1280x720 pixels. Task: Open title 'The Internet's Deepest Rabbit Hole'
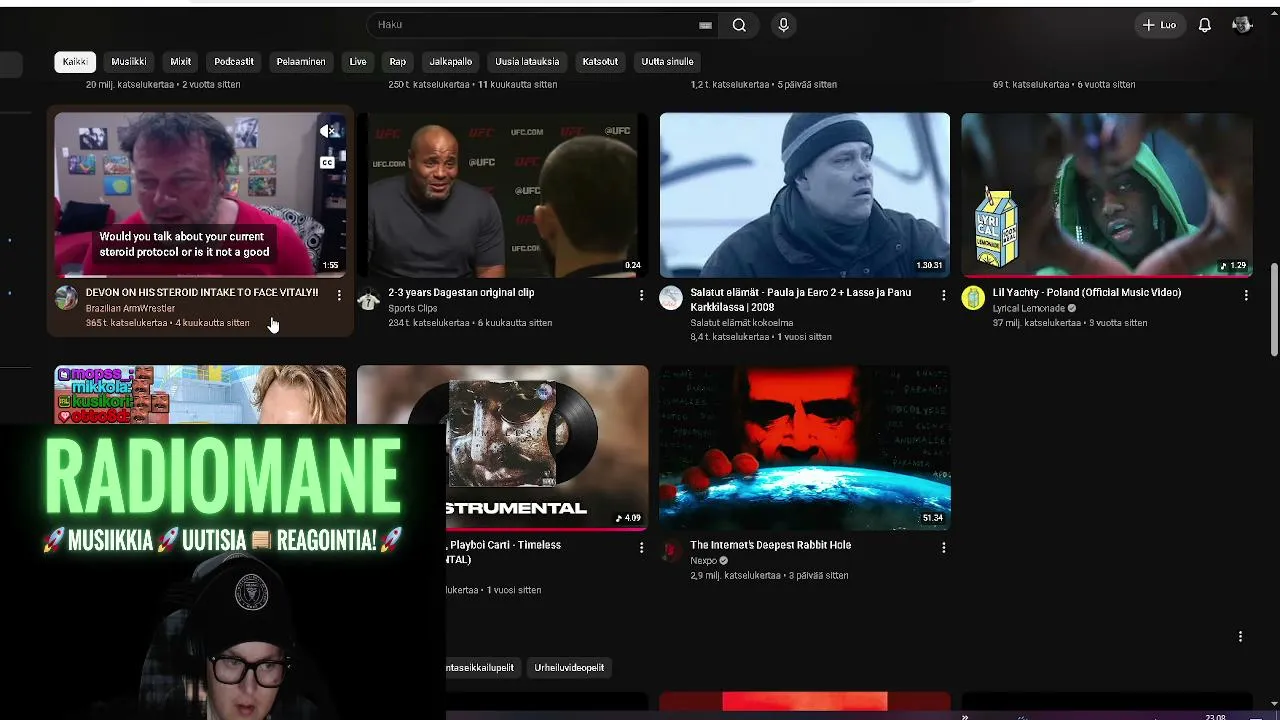[x=770, y=546]
